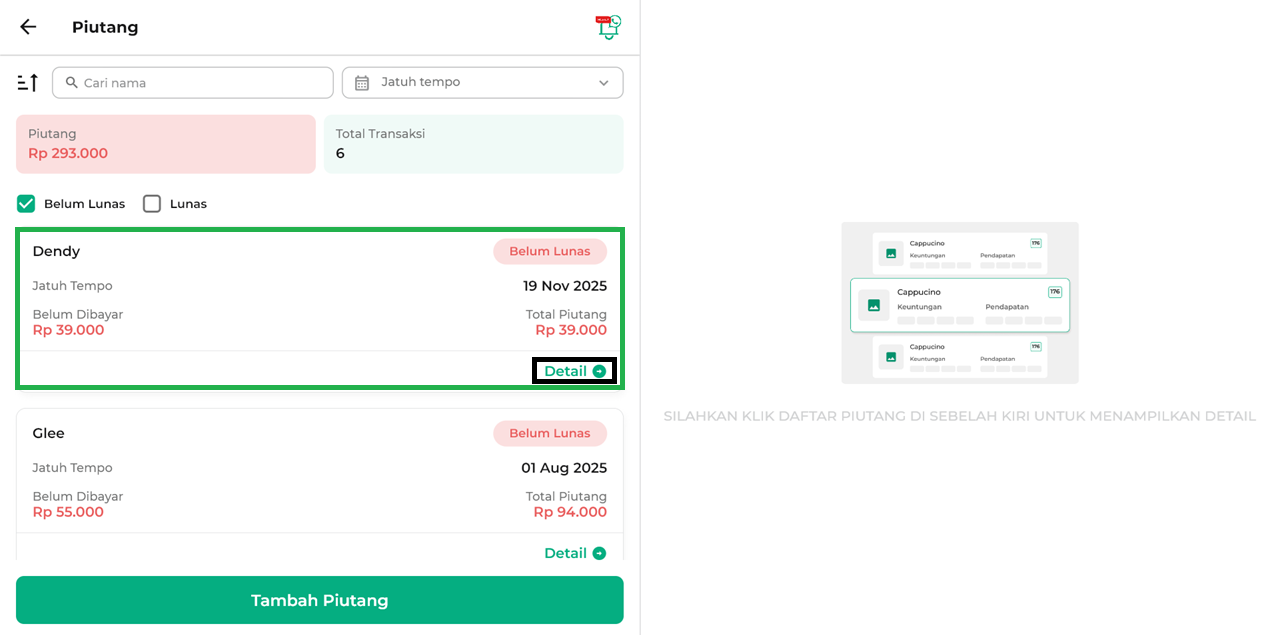Enable the Lunas checkbox
This screenshot has height=635, width=1278.
pos(152,204)
